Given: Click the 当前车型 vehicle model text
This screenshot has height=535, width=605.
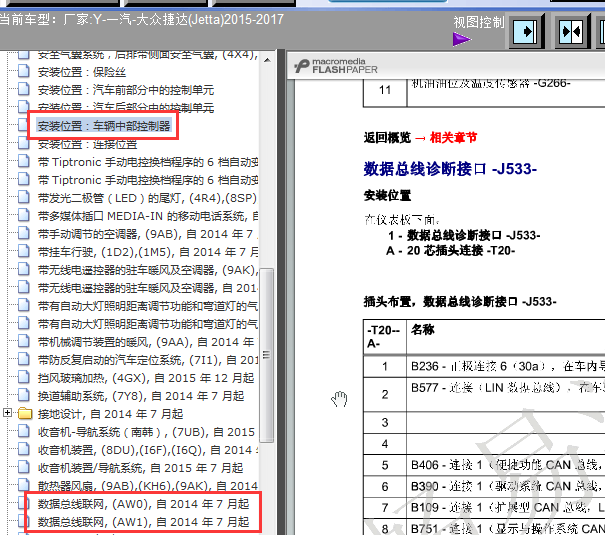Looking at the screenshot, I should pyautogui.click(x=142, y=20).
